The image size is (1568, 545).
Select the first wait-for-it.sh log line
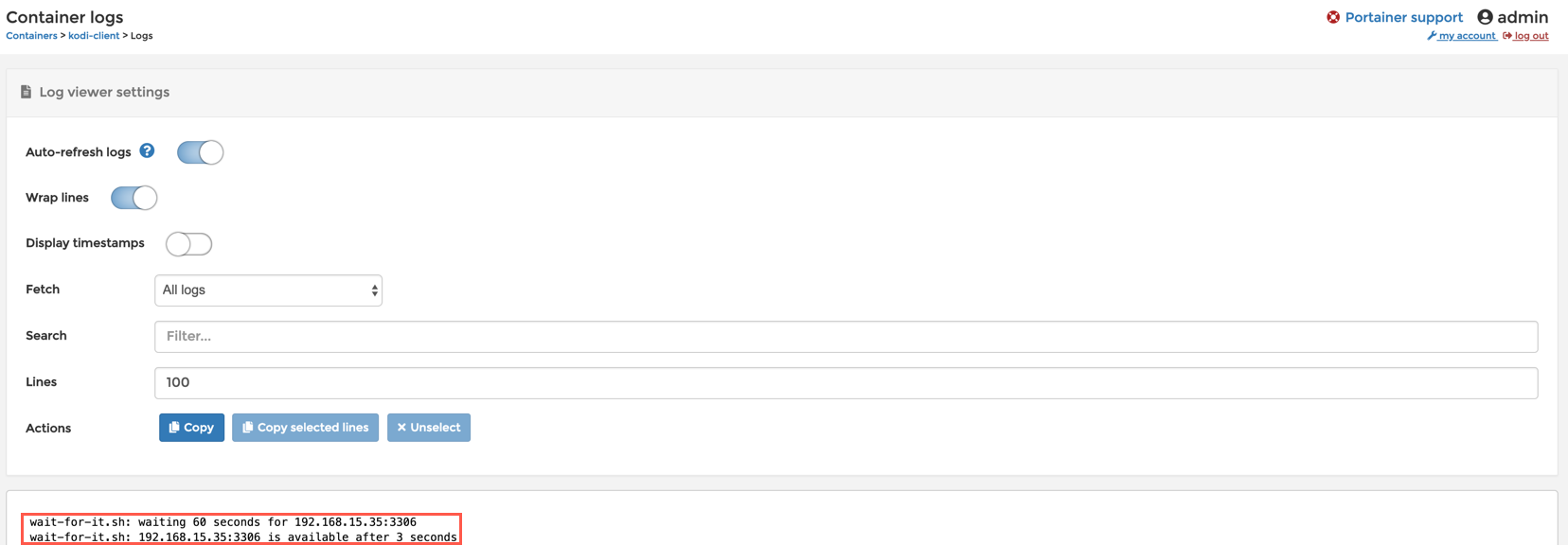coord(223,522)
